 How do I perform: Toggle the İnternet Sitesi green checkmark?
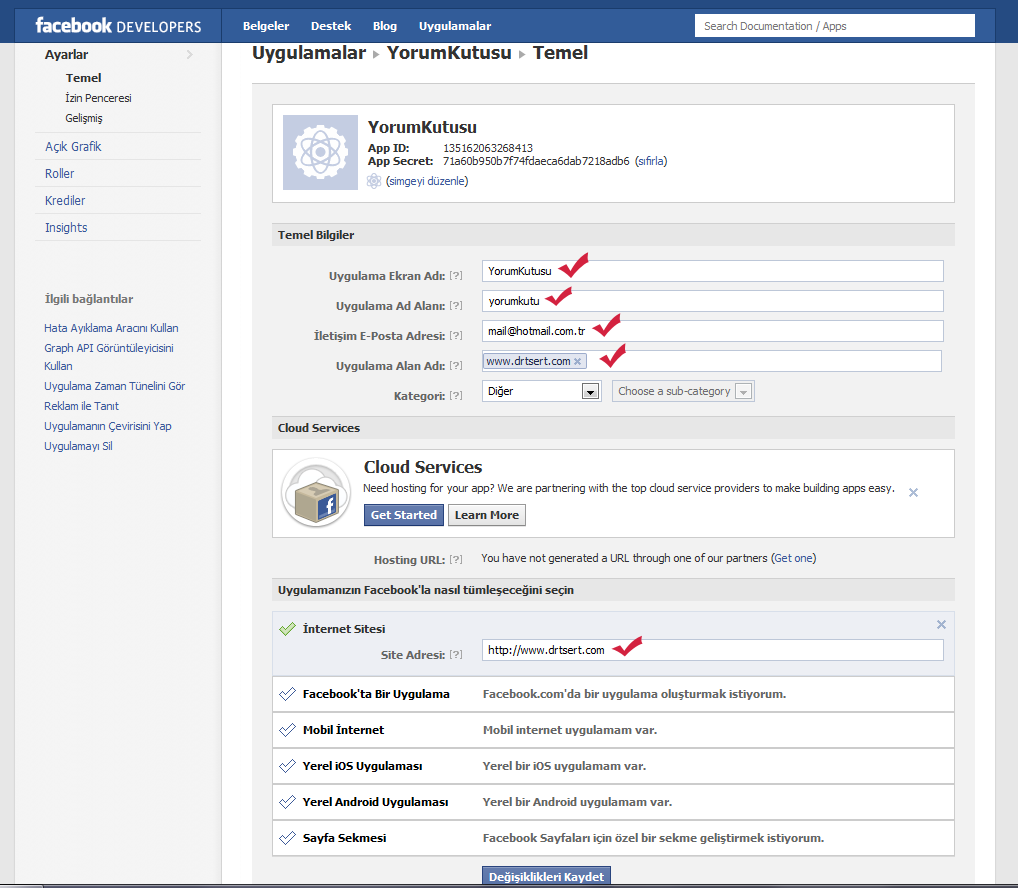pyautogui.click(x=287, y=628)
